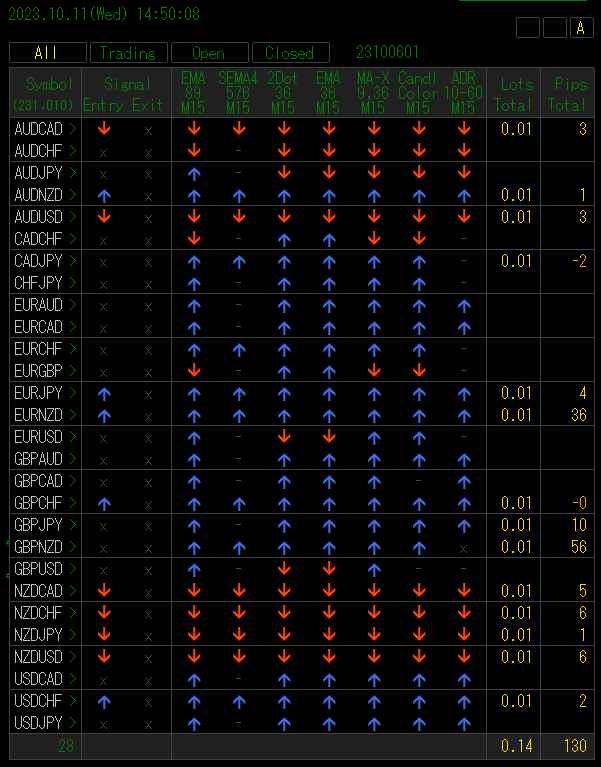Click the date and time text
Screen dimensions: 601x767
coord(104,14)
